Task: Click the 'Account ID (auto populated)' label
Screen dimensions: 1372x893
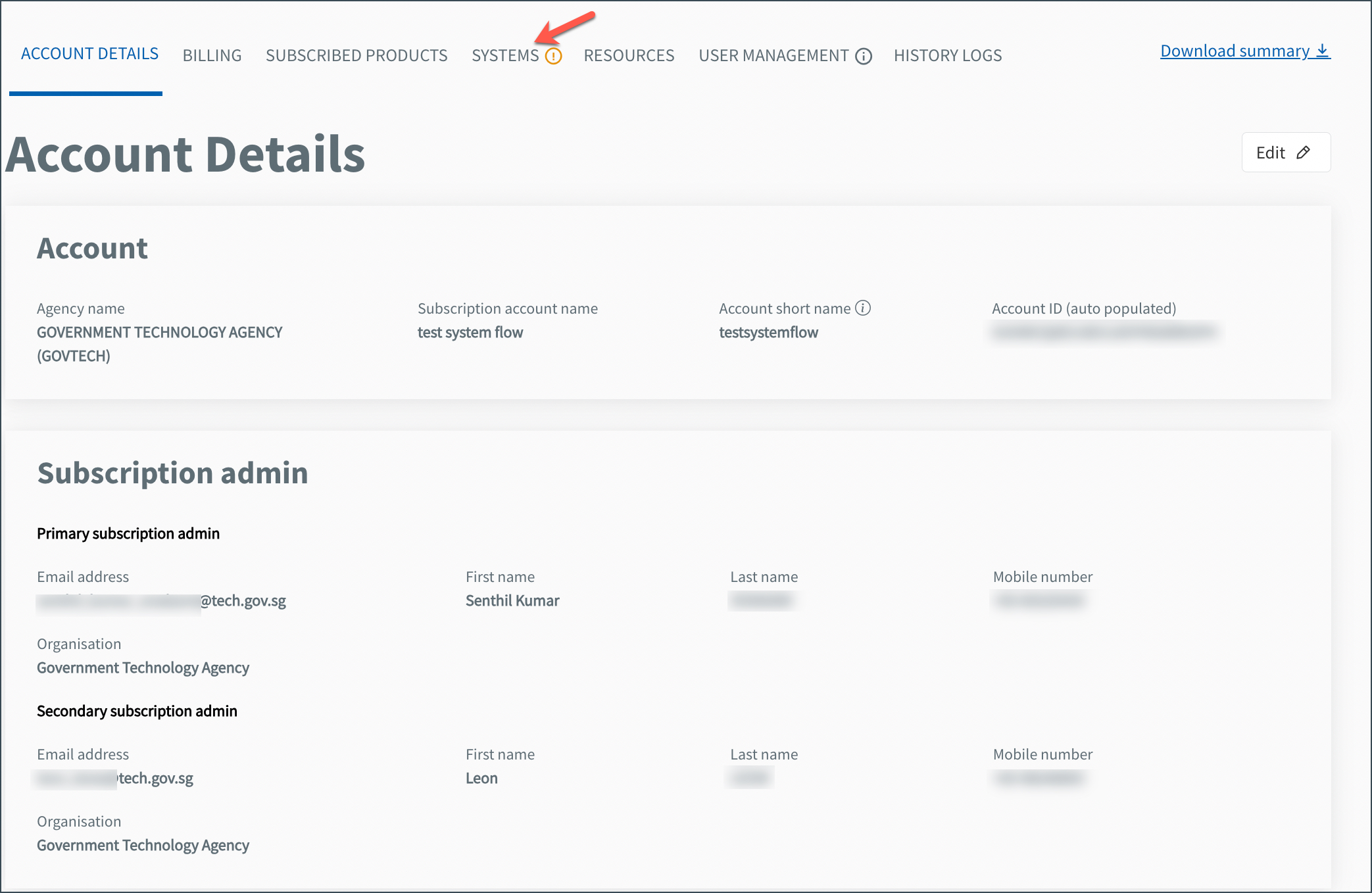Action: pyautogui.click(x=1084, y=308)
